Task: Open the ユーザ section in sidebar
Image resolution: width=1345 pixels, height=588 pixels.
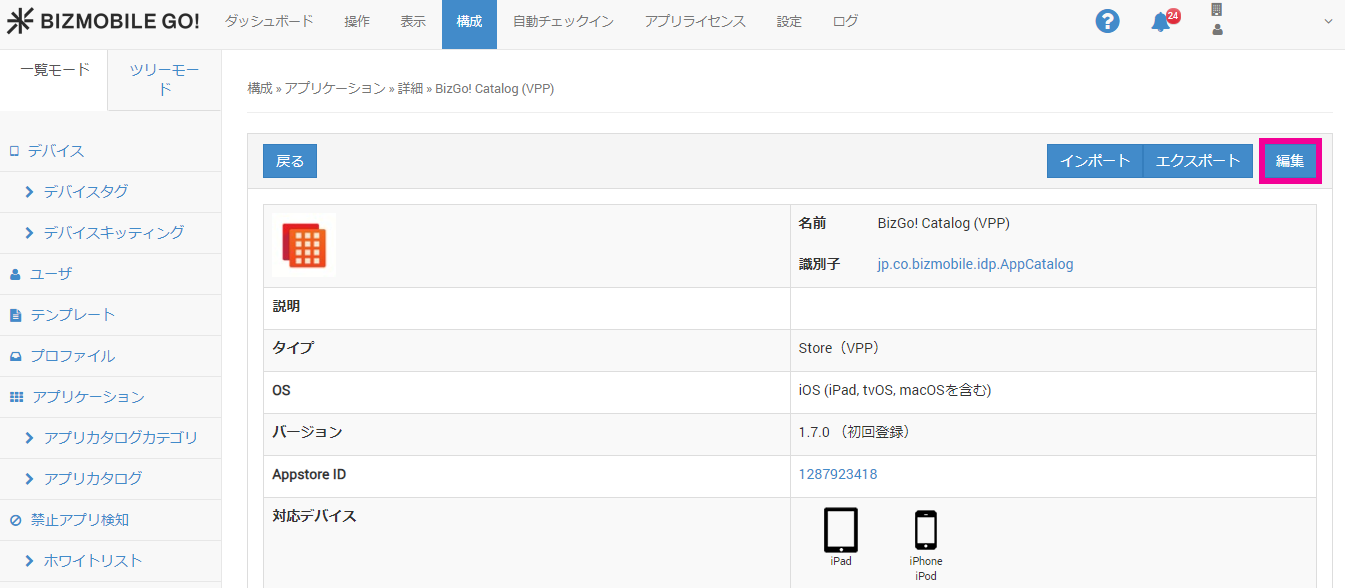Action: pos(50,274)
